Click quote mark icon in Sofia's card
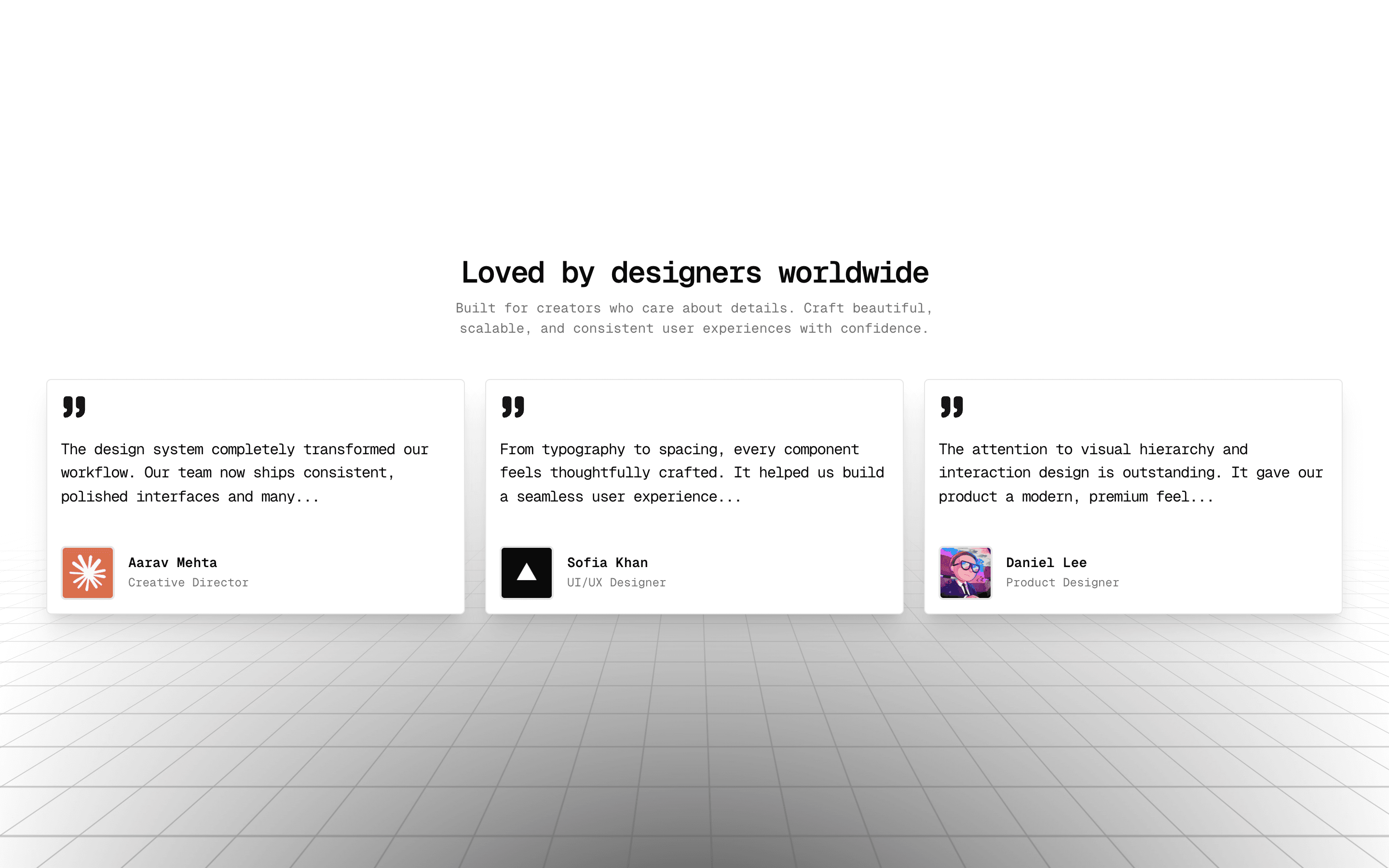This screenshot has height=868, width=1389. point(513,407)
